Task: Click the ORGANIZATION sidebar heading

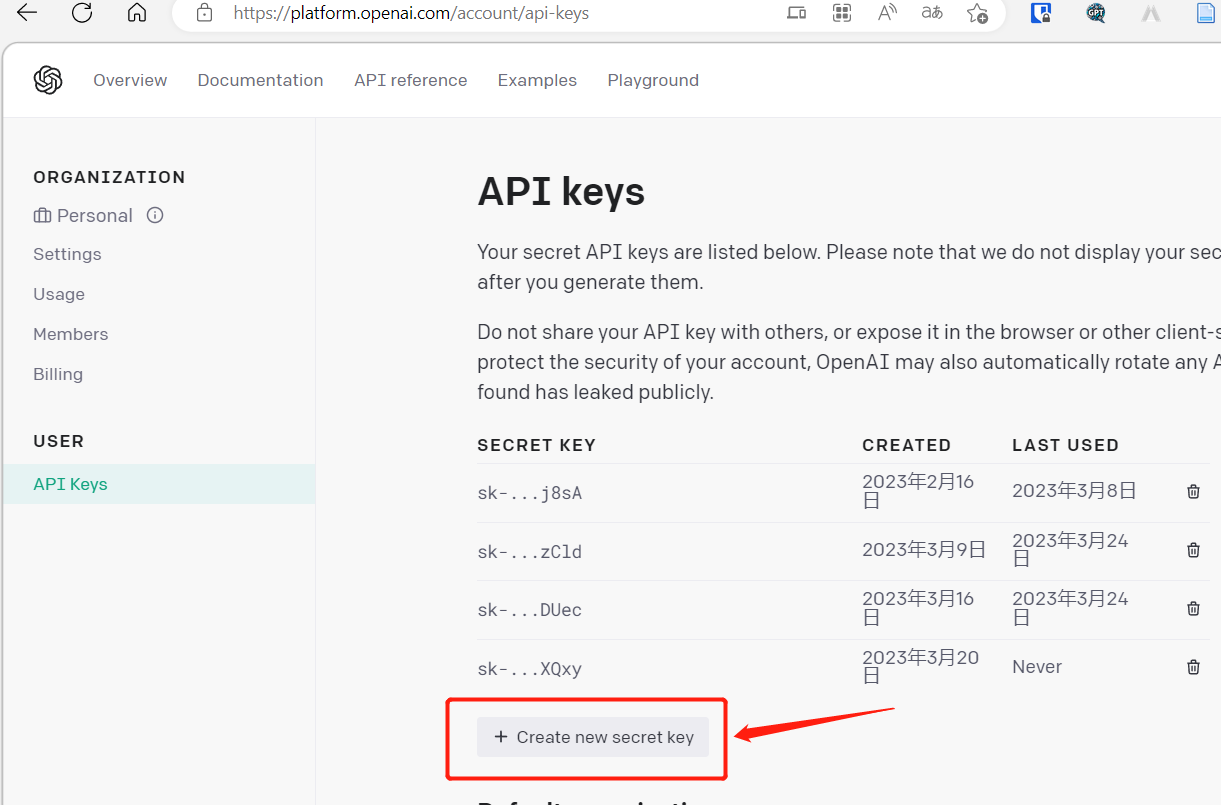Action: [109, 177]
